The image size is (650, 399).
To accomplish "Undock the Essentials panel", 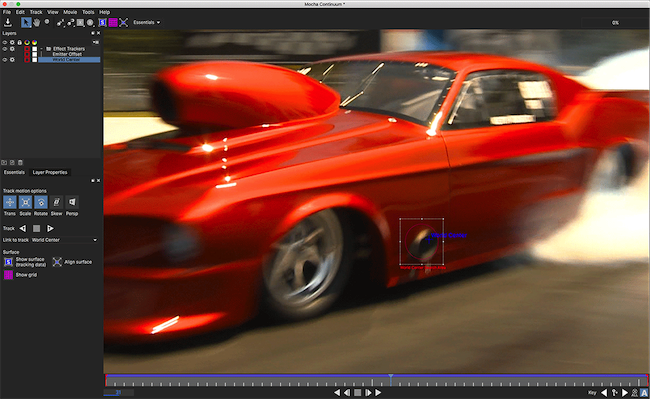I will [93, 181].
